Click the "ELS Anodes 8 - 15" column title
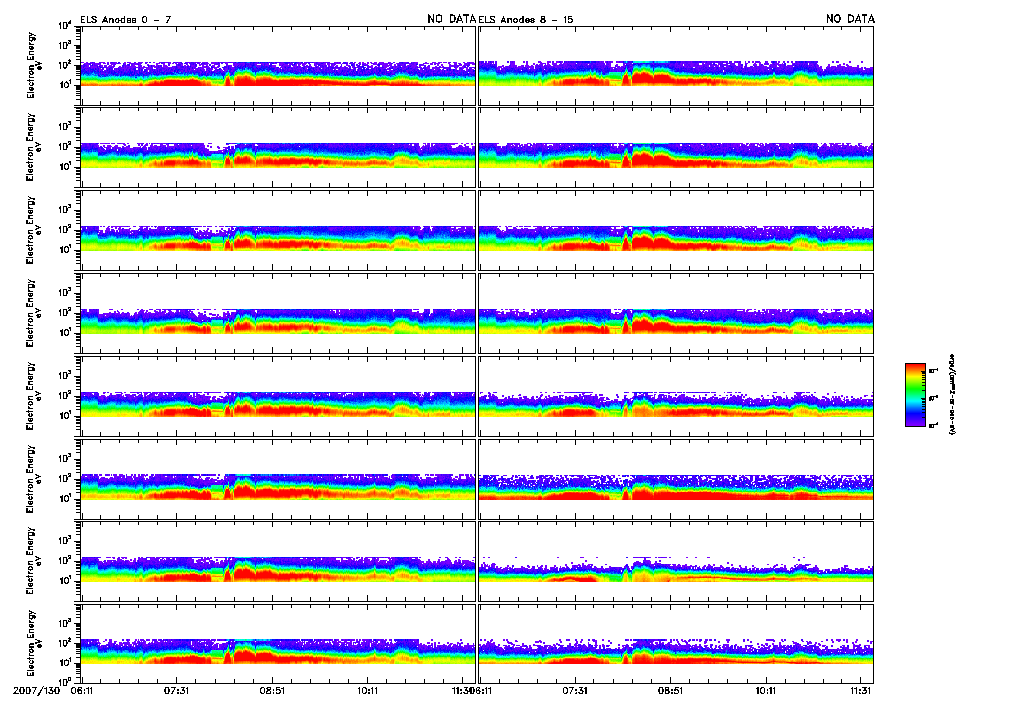 [526, 20]
